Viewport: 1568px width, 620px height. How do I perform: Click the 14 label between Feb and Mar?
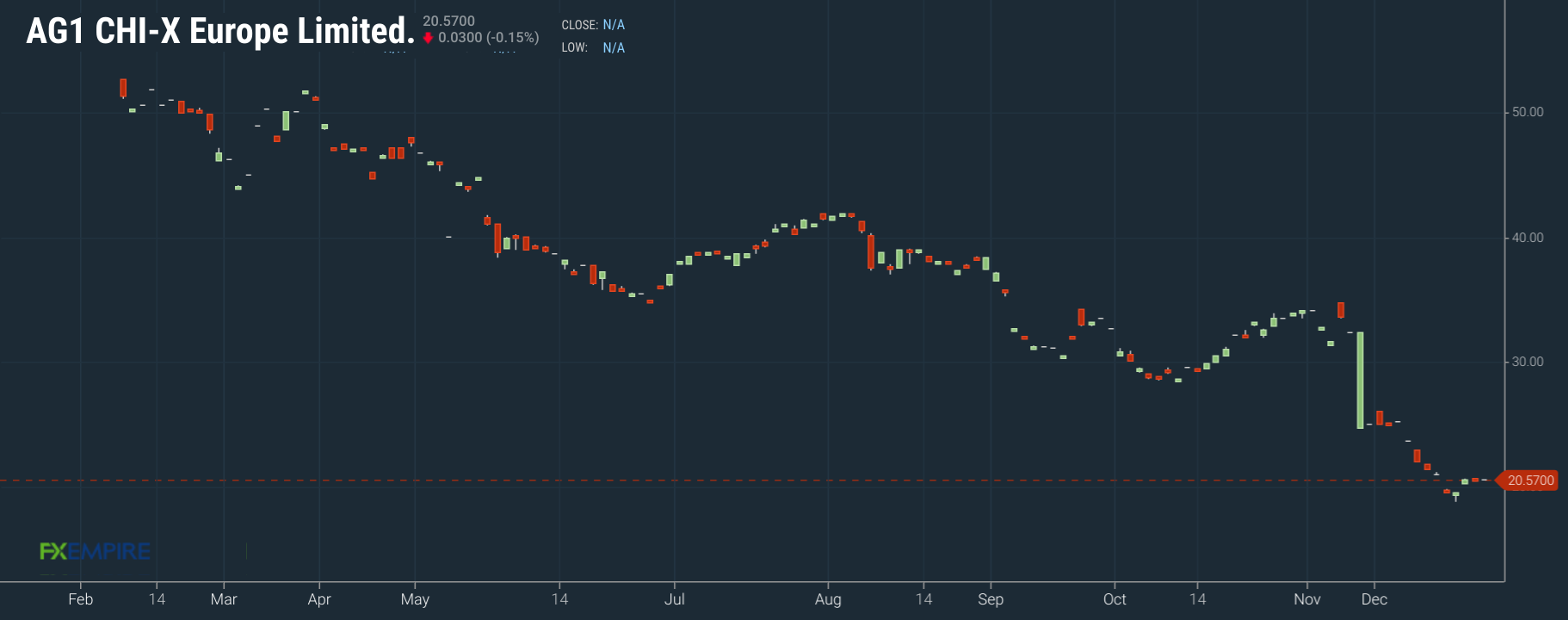[157, 599]
